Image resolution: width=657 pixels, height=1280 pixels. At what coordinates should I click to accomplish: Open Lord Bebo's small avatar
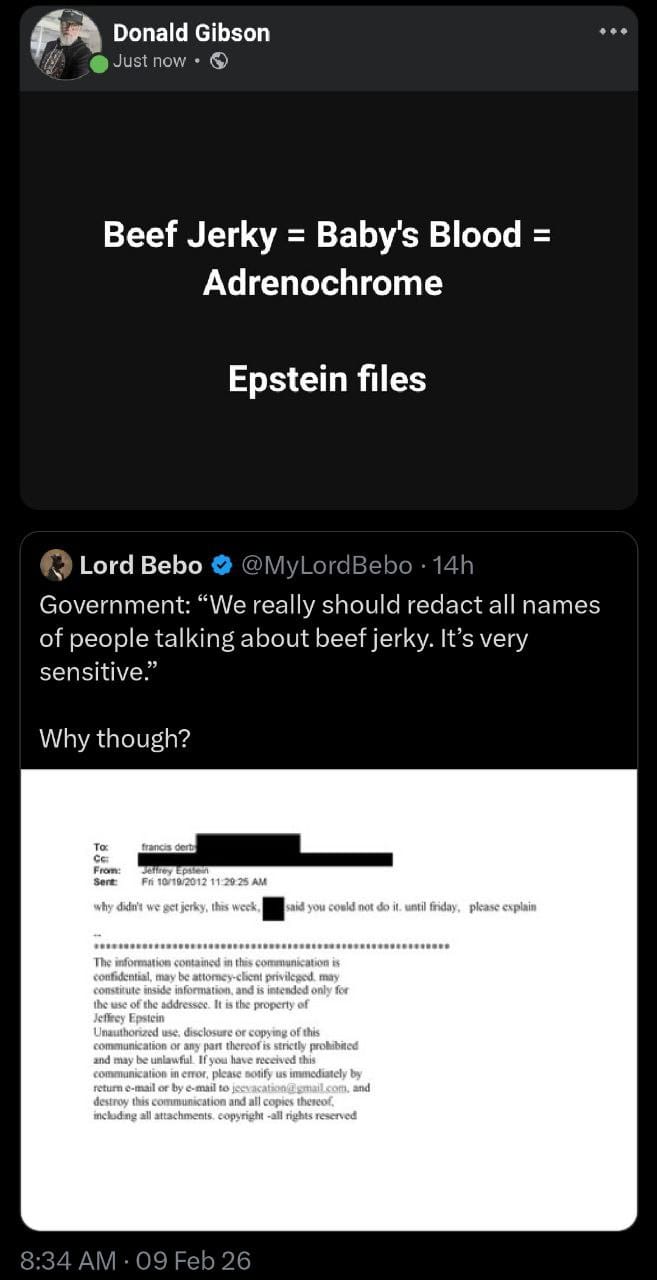56,565
